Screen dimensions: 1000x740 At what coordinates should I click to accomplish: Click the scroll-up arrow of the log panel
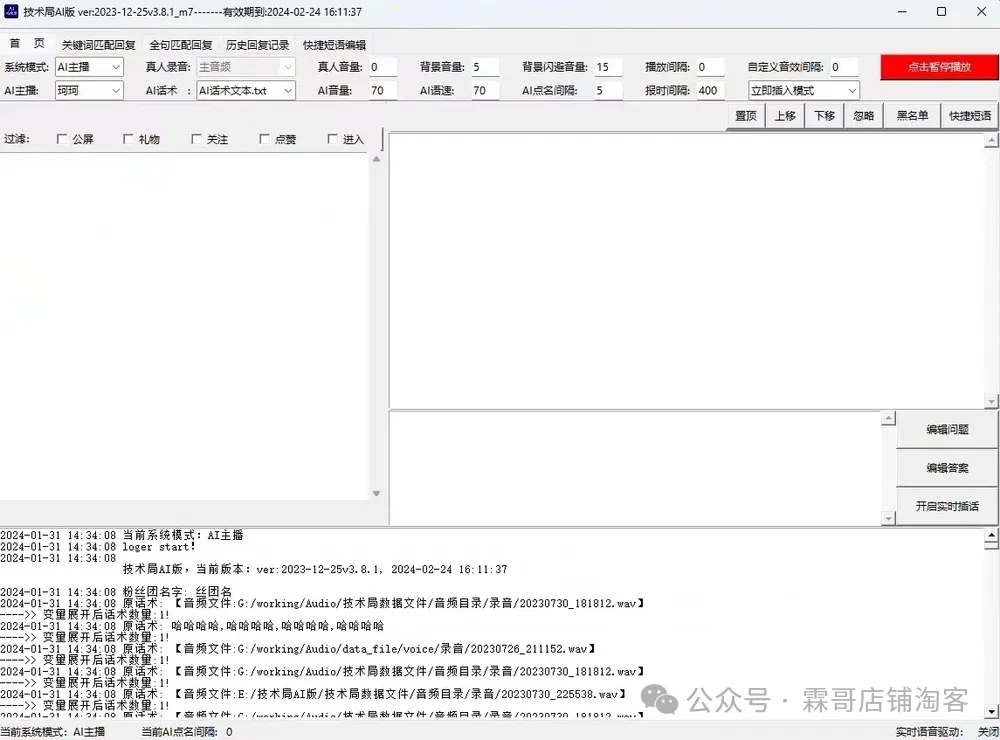(x=991, y=533)
